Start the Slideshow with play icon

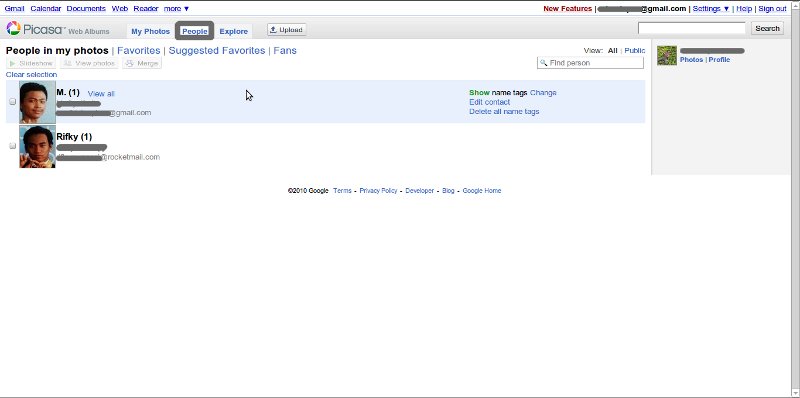tap(31, 63)
